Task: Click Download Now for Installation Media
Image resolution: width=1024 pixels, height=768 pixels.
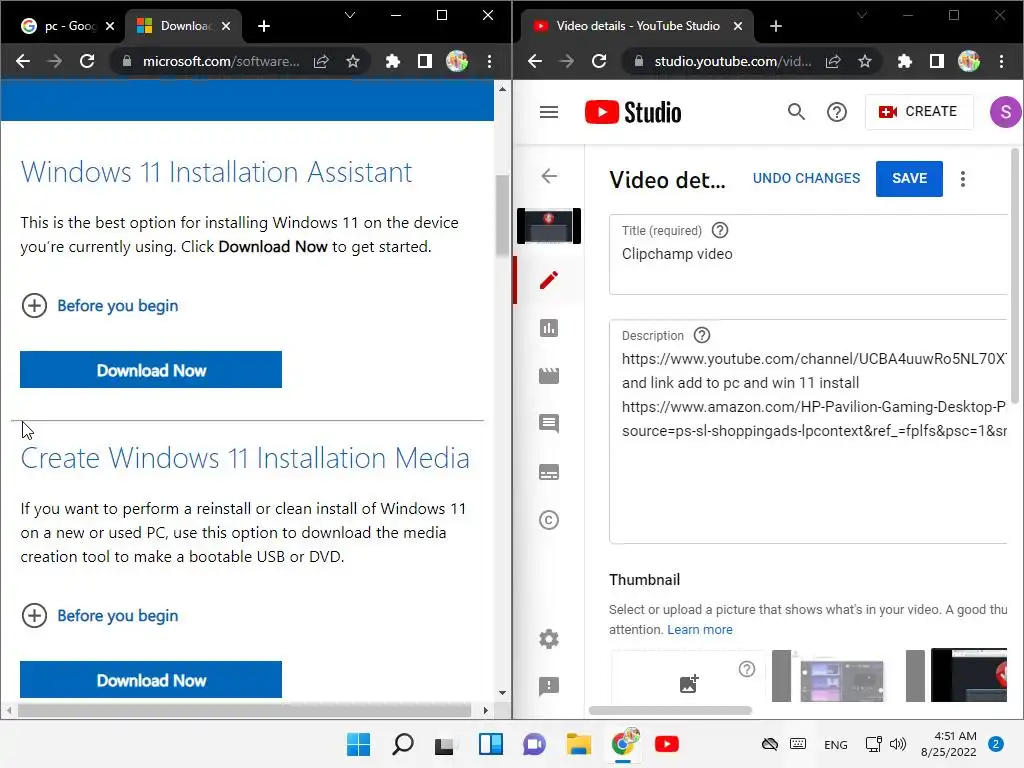Action: tap(151, 680)
